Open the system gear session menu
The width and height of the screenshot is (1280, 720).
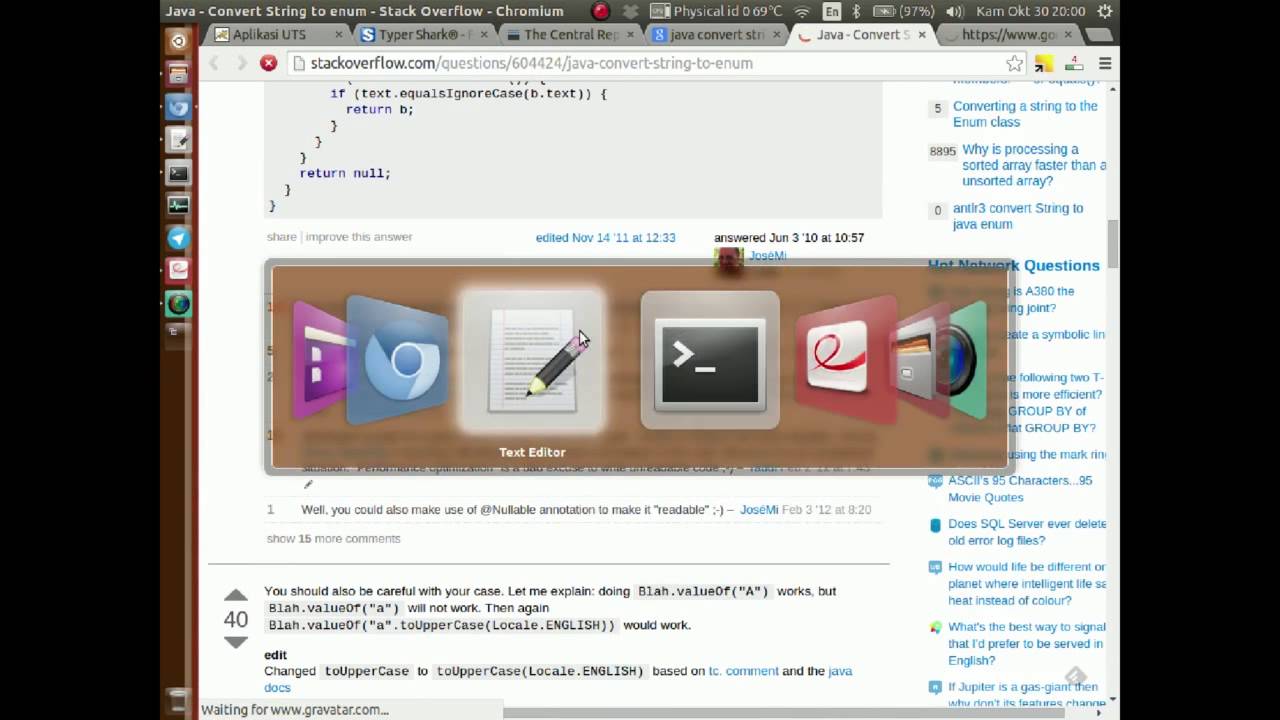(1105, 11)
